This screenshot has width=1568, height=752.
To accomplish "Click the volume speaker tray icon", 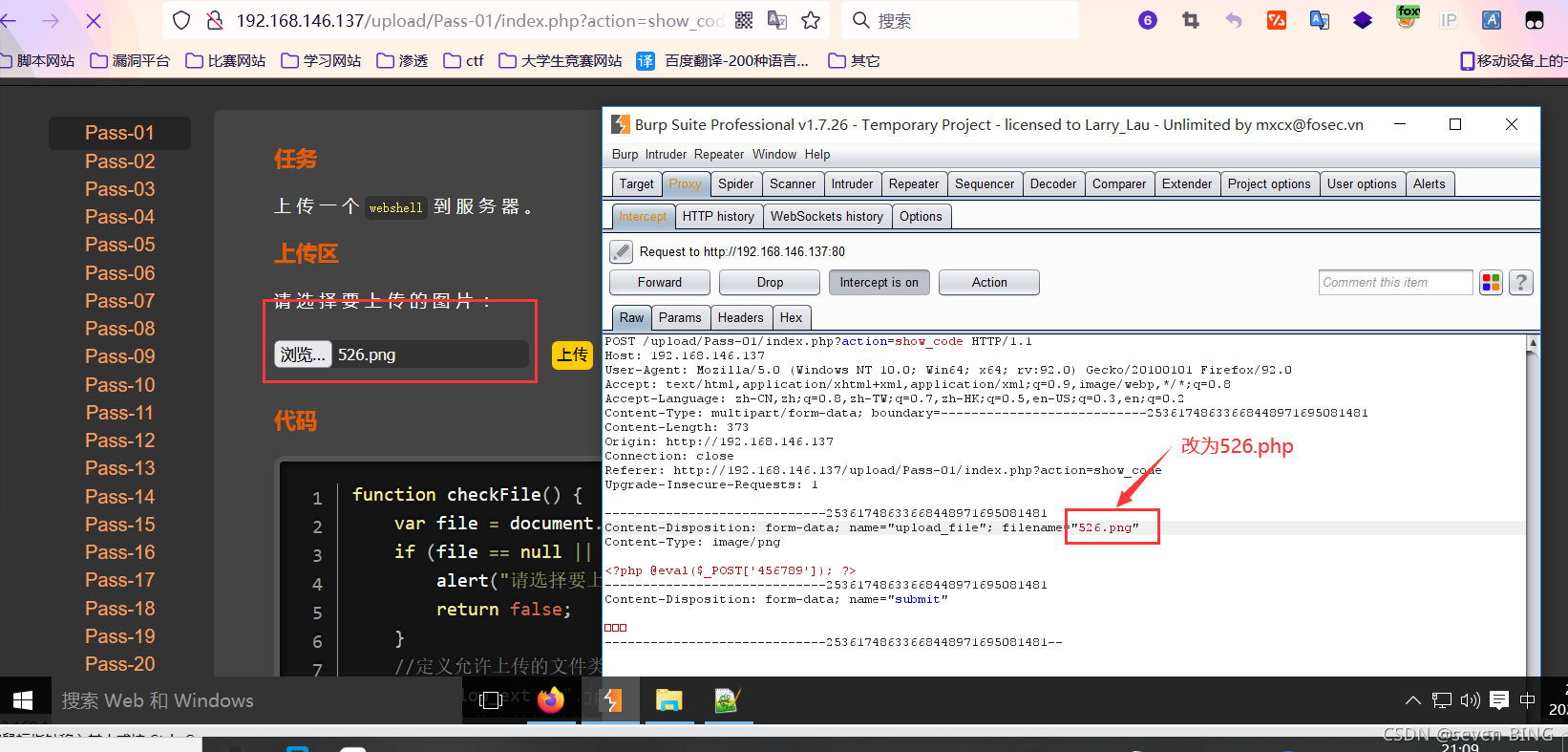I will [x=1471, y=700].
